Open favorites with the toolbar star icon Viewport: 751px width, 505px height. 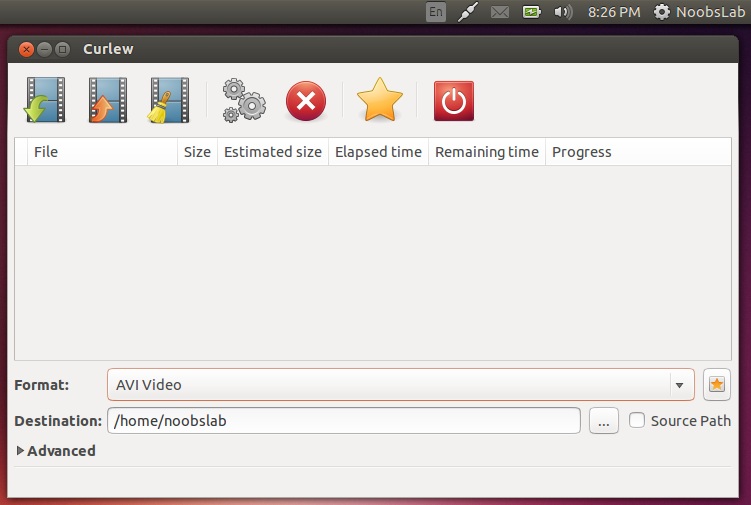click(x=380, y=100)
